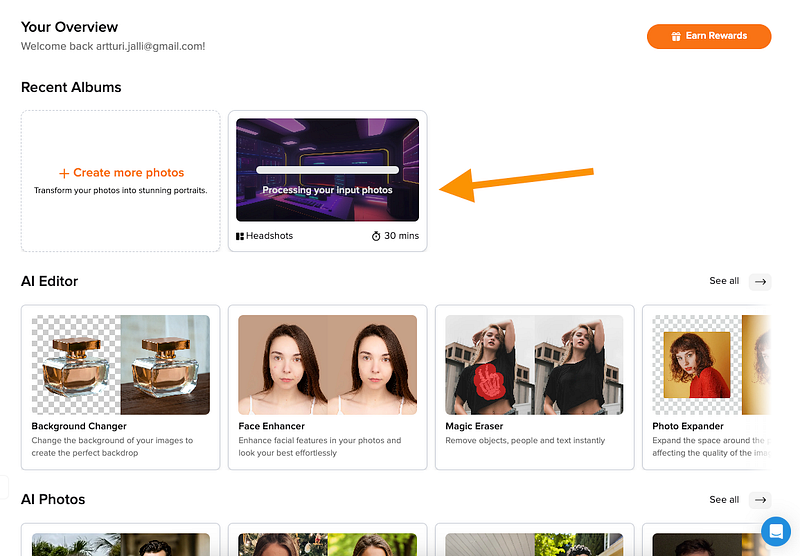Click the gift icon in Earn Rewards
The width and height of the screenshot is (800, 556).
[x=676, y=36]
